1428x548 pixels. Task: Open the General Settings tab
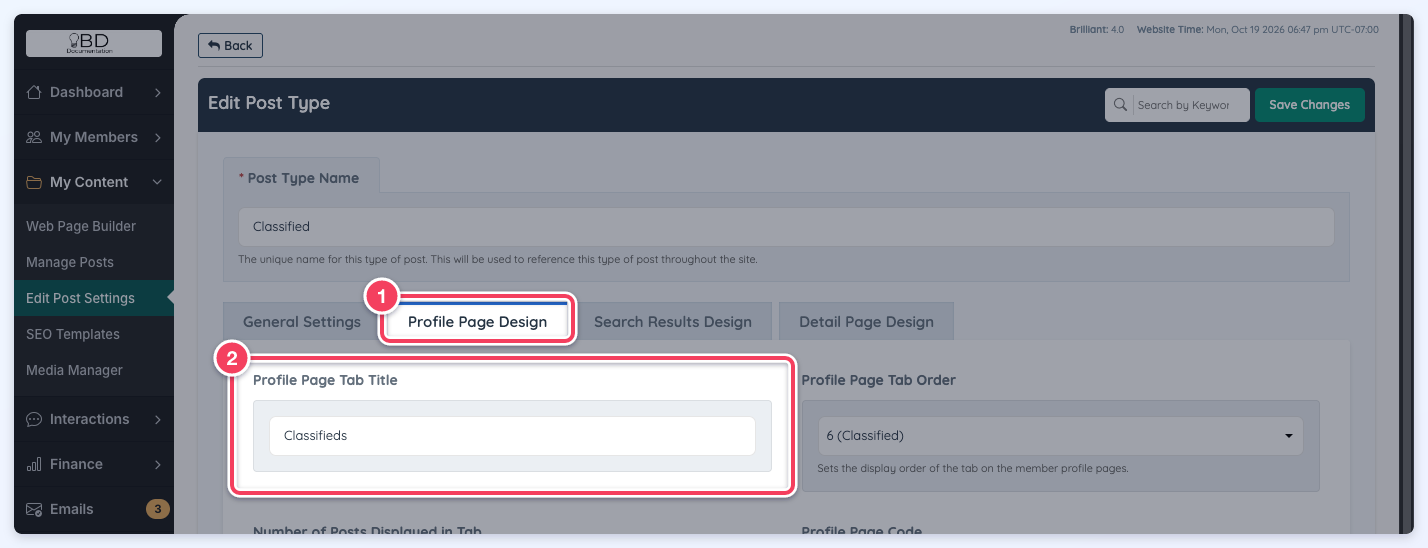click(x=302, y=322)
